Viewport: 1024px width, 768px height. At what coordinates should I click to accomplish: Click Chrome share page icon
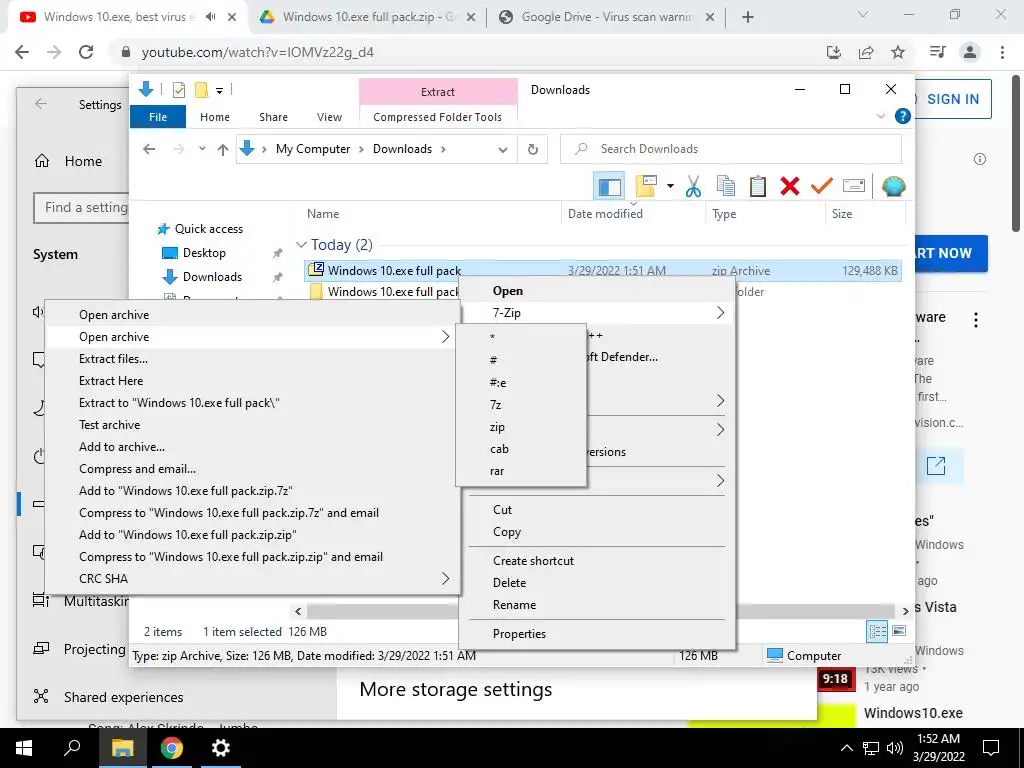(x=866, y=52)
